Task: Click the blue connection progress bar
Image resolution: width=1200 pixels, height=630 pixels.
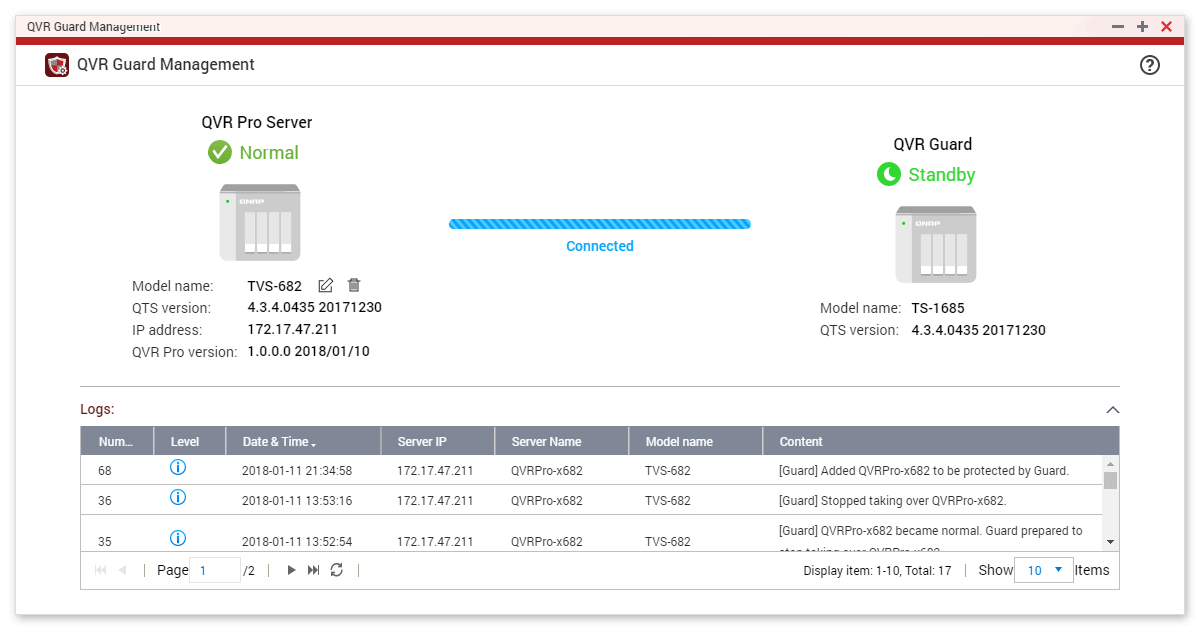Action: (x=600, y=224)
